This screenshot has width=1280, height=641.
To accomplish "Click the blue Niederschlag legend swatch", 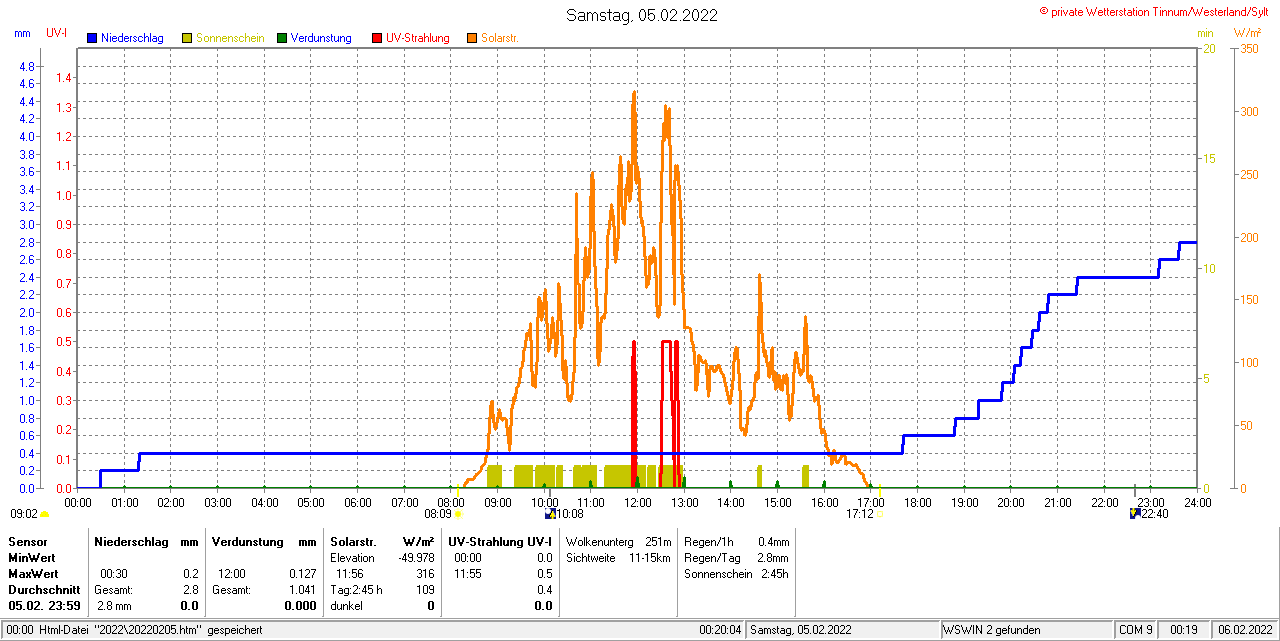I will point(92,38).
